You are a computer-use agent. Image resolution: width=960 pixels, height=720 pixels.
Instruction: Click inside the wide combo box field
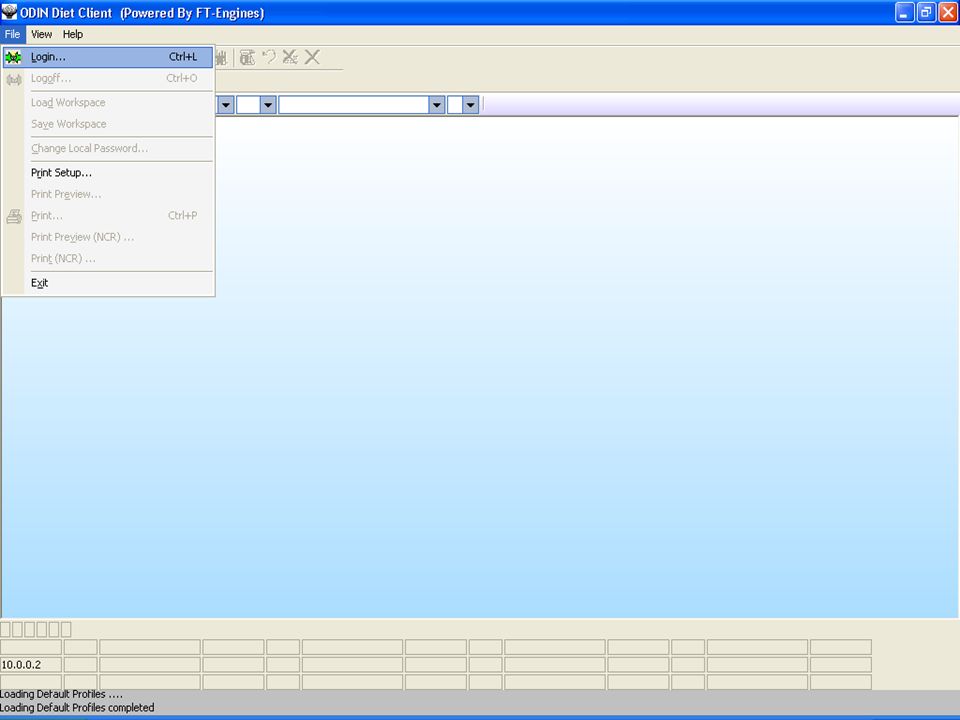(x=354, y=105)
